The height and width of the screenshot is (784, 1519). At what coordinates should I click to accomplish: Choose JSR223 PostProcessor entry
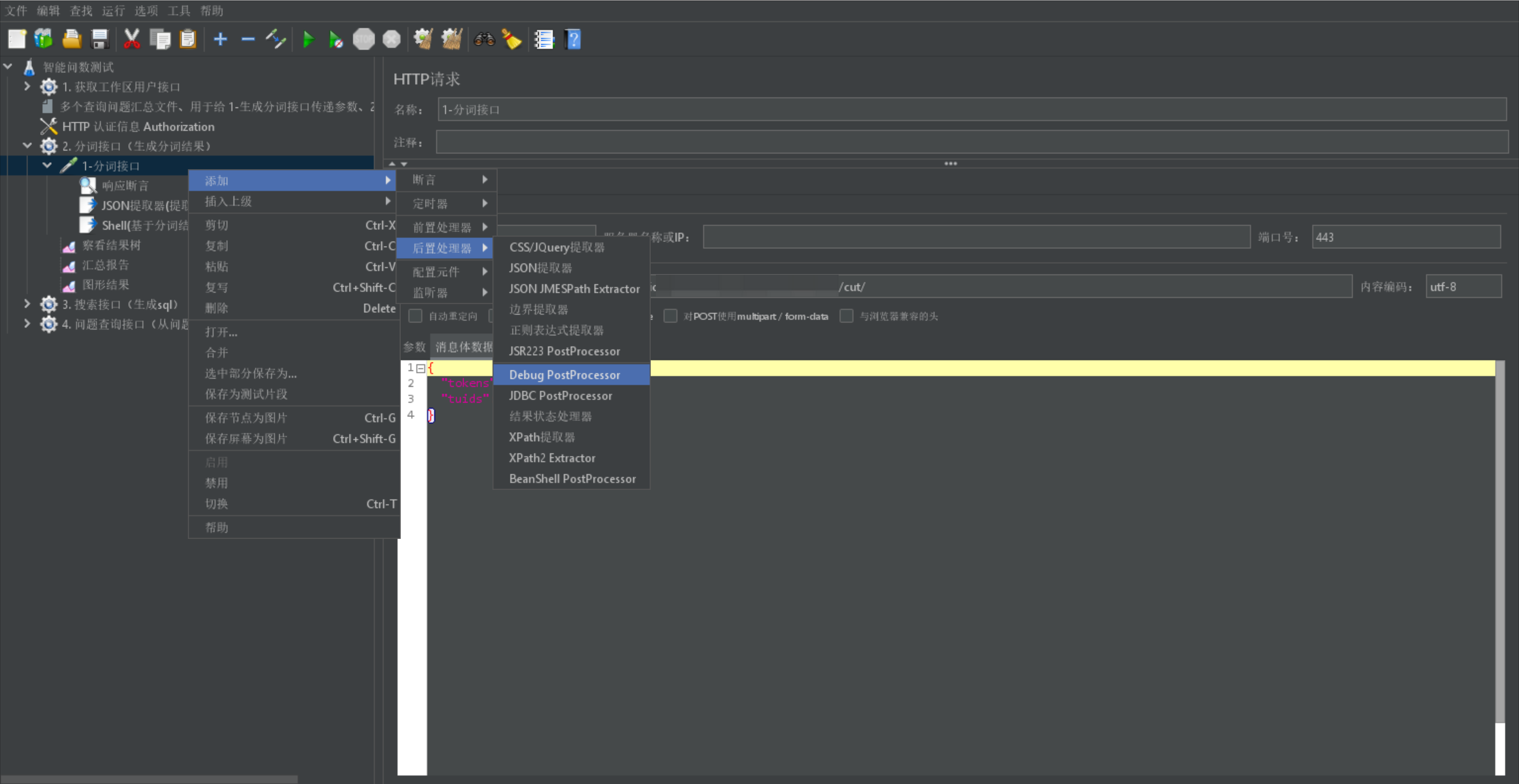(x=571, y=351)
